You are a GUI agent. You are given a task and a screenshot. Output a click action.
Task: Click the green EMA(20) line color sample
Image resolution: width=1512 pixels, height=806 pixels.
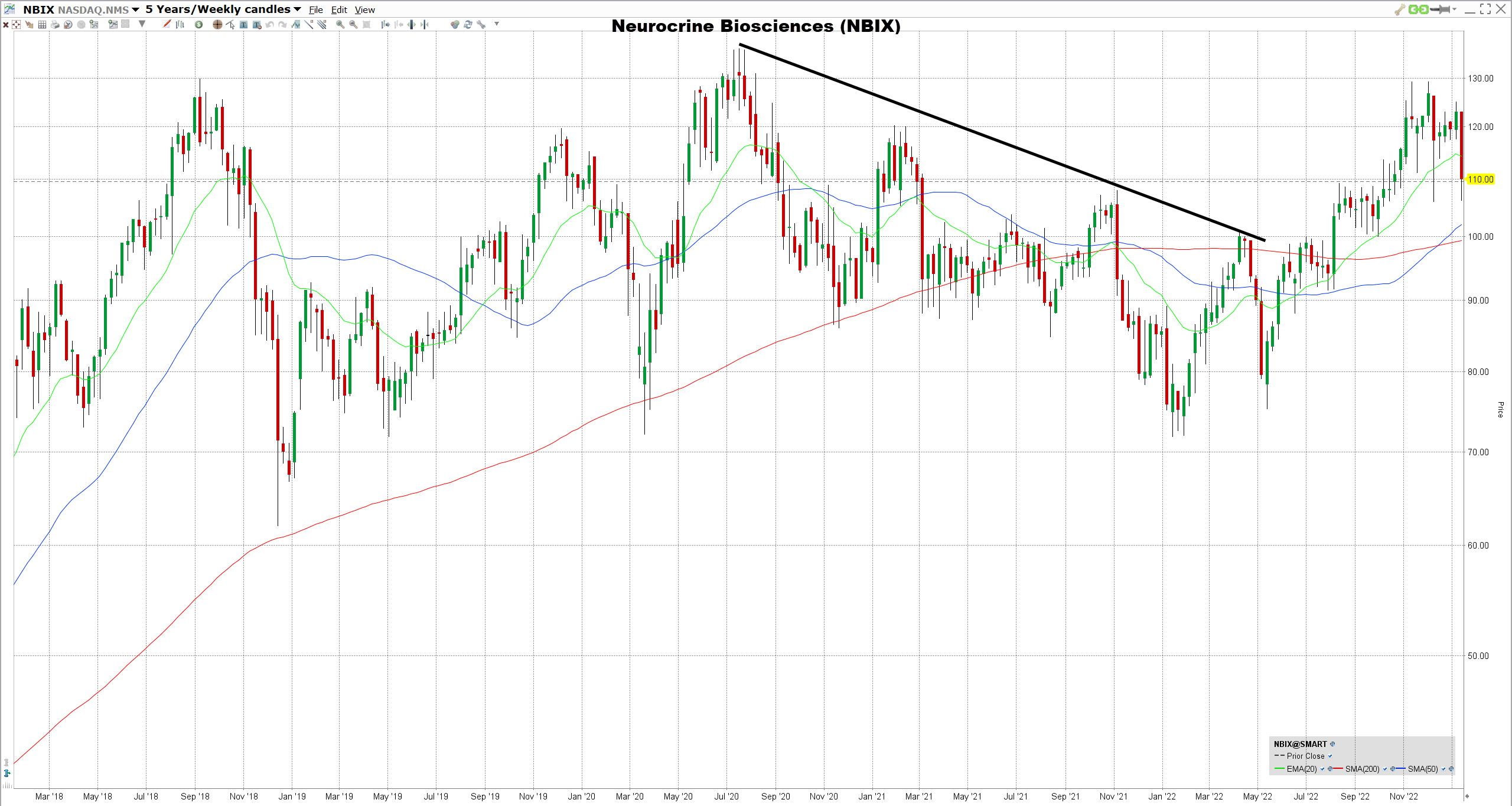point(1279,768)
